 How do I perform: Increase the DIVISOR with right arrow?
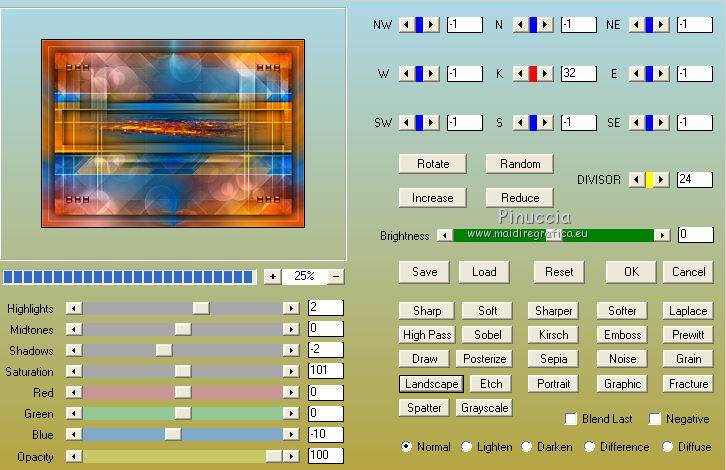pyautogui.click(x=661, y=180)
